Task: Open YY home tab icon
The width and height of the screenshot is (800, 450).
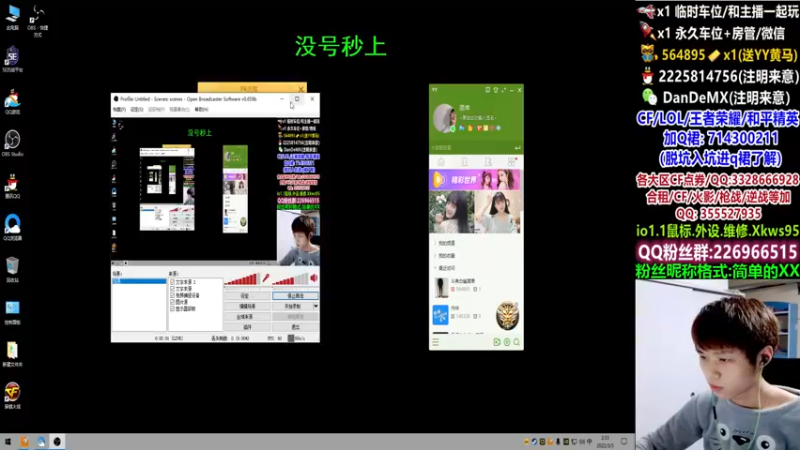Action: (x=441, y=162)
